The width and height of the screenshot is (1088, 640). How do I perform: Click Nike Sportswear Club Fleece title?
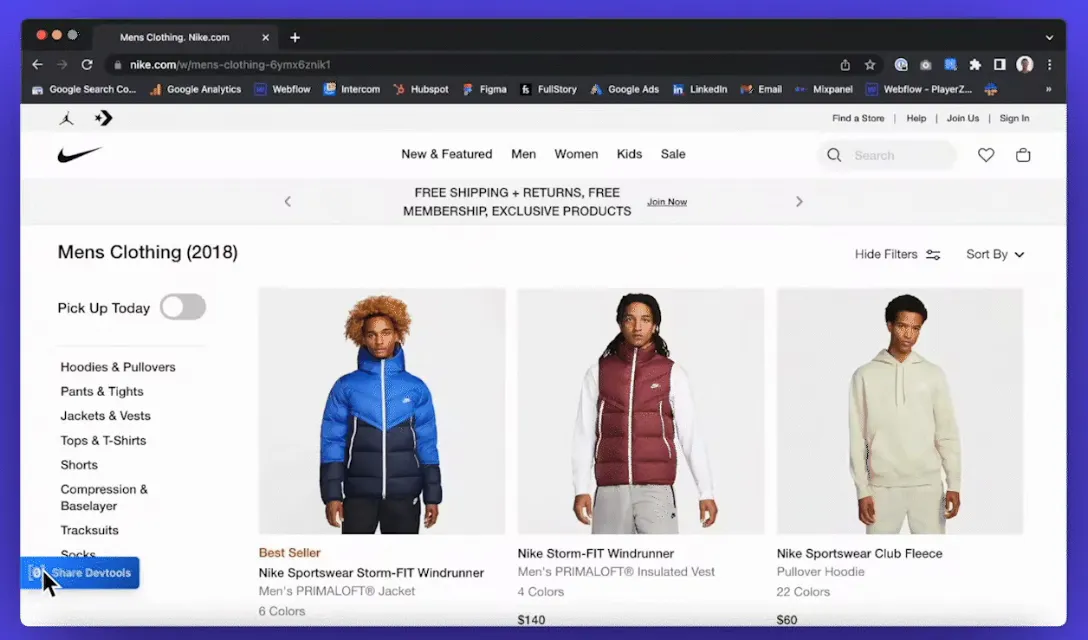click(x=859, y=553)
